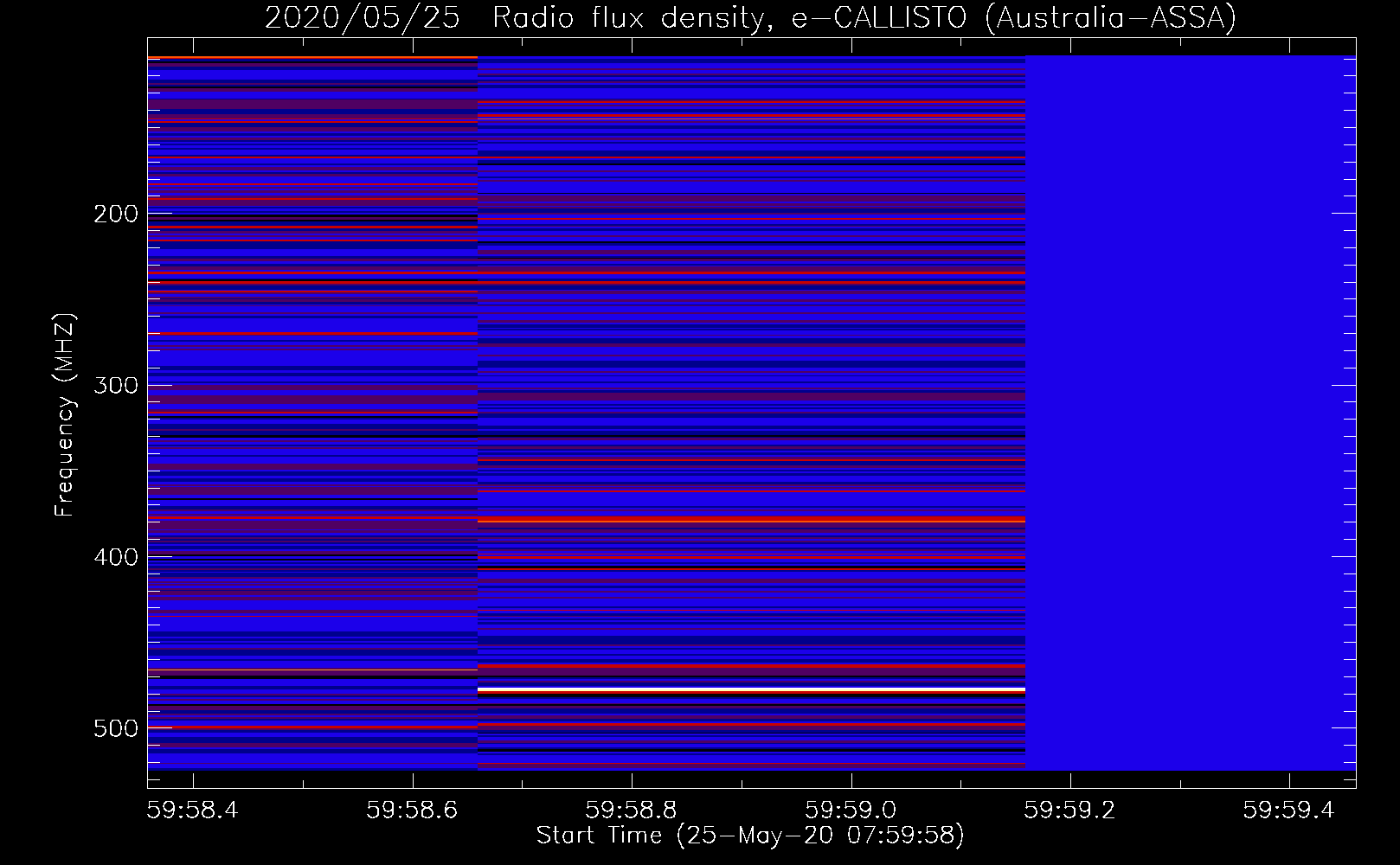Click the 'Frequency (MHZ)' axis label
The width and height of the screenshot is (1400, 865).
pyautogui.click(x=65, y=415)
